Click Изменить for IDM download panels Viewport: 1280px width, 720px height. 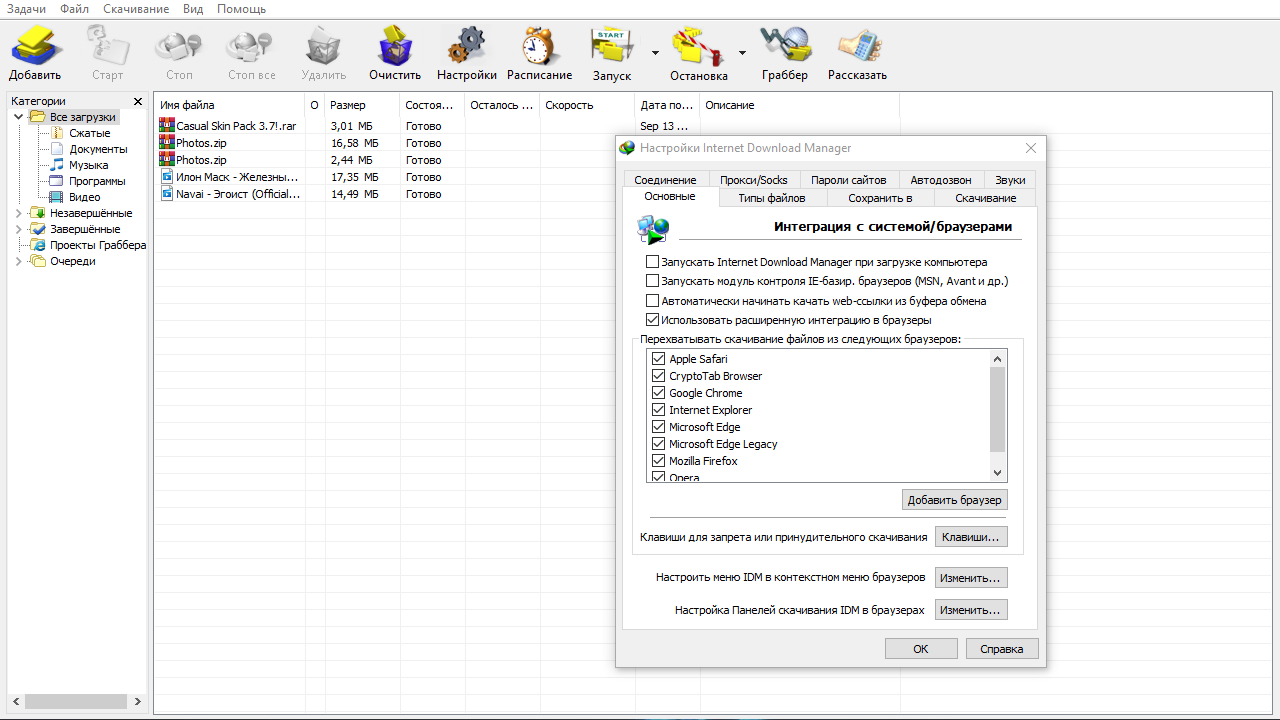[x=971, y=610]
